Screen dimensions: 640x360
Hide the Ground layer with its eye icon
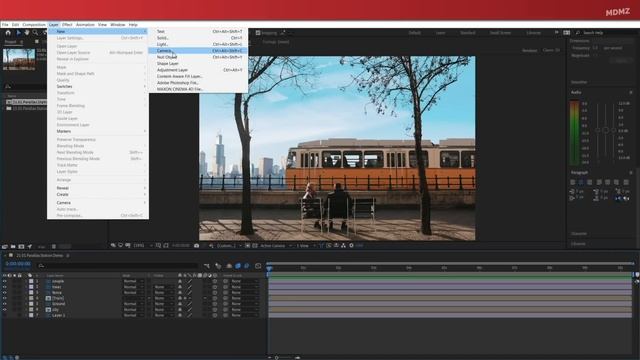(5, 304)
